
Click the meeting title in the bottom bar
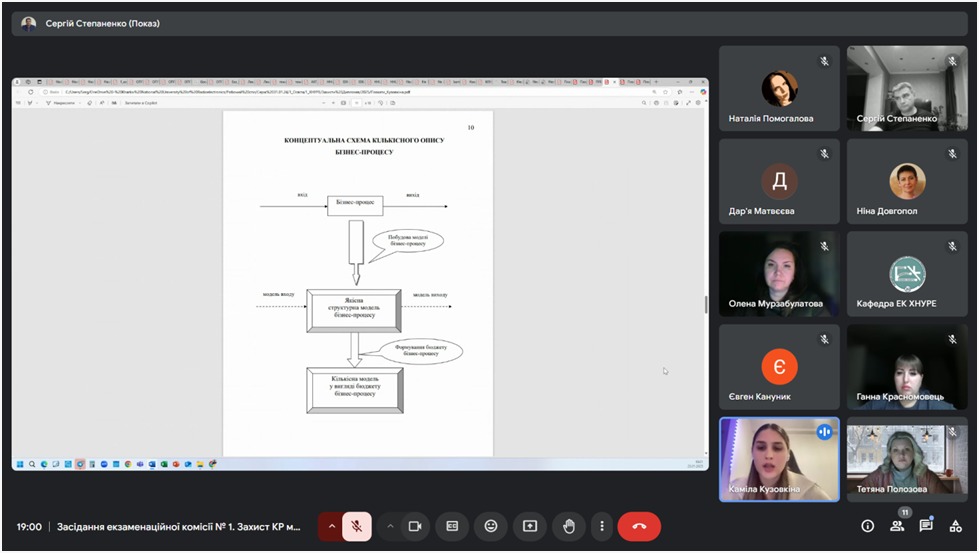click(178, 526)
